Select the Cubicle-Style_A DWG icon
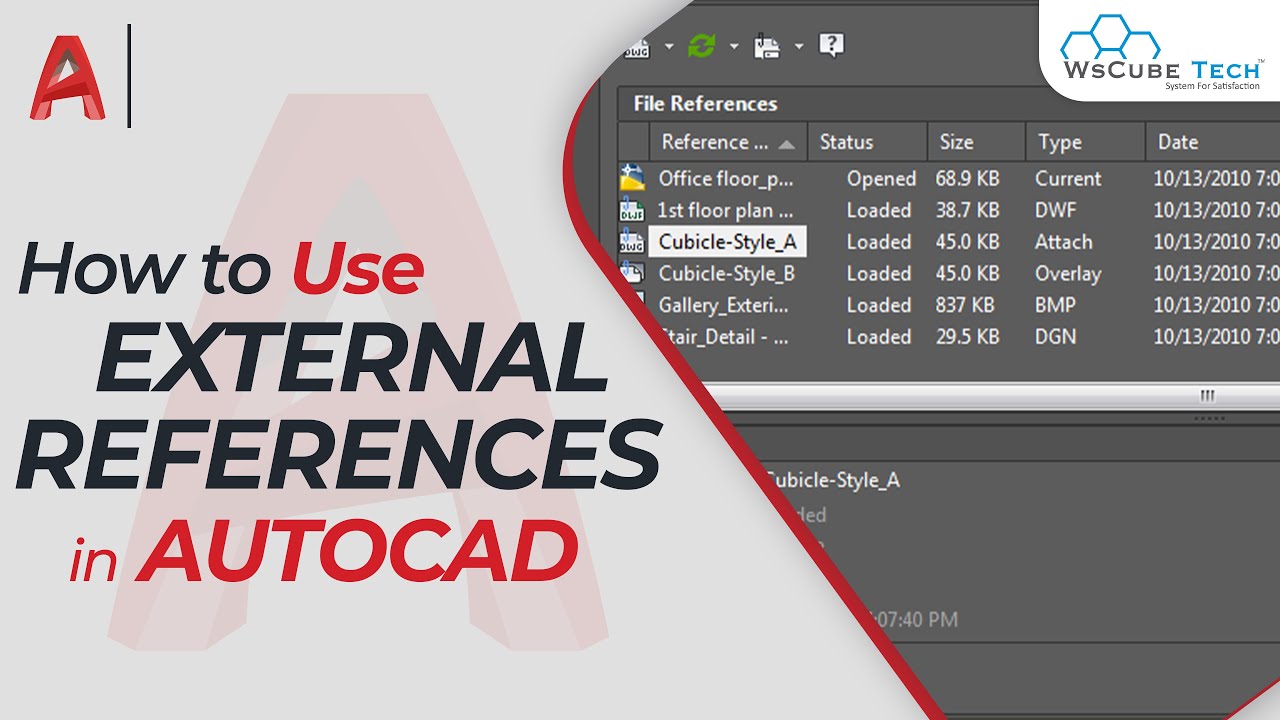The height and width of the screenshot is (720, 1280). (633, 241)
